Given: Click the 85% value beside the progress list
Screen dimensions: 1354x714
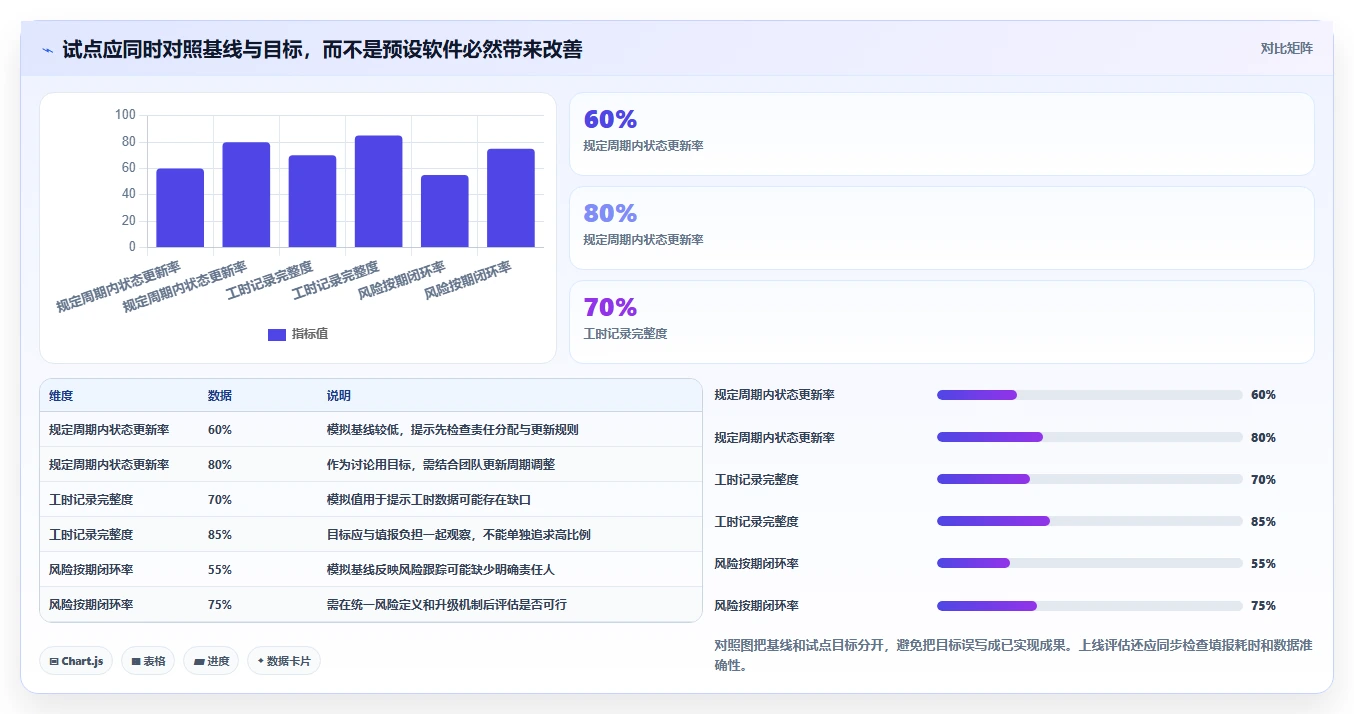Looking at the screenshot, I should pyautogui.click(x=1263, y=522).
